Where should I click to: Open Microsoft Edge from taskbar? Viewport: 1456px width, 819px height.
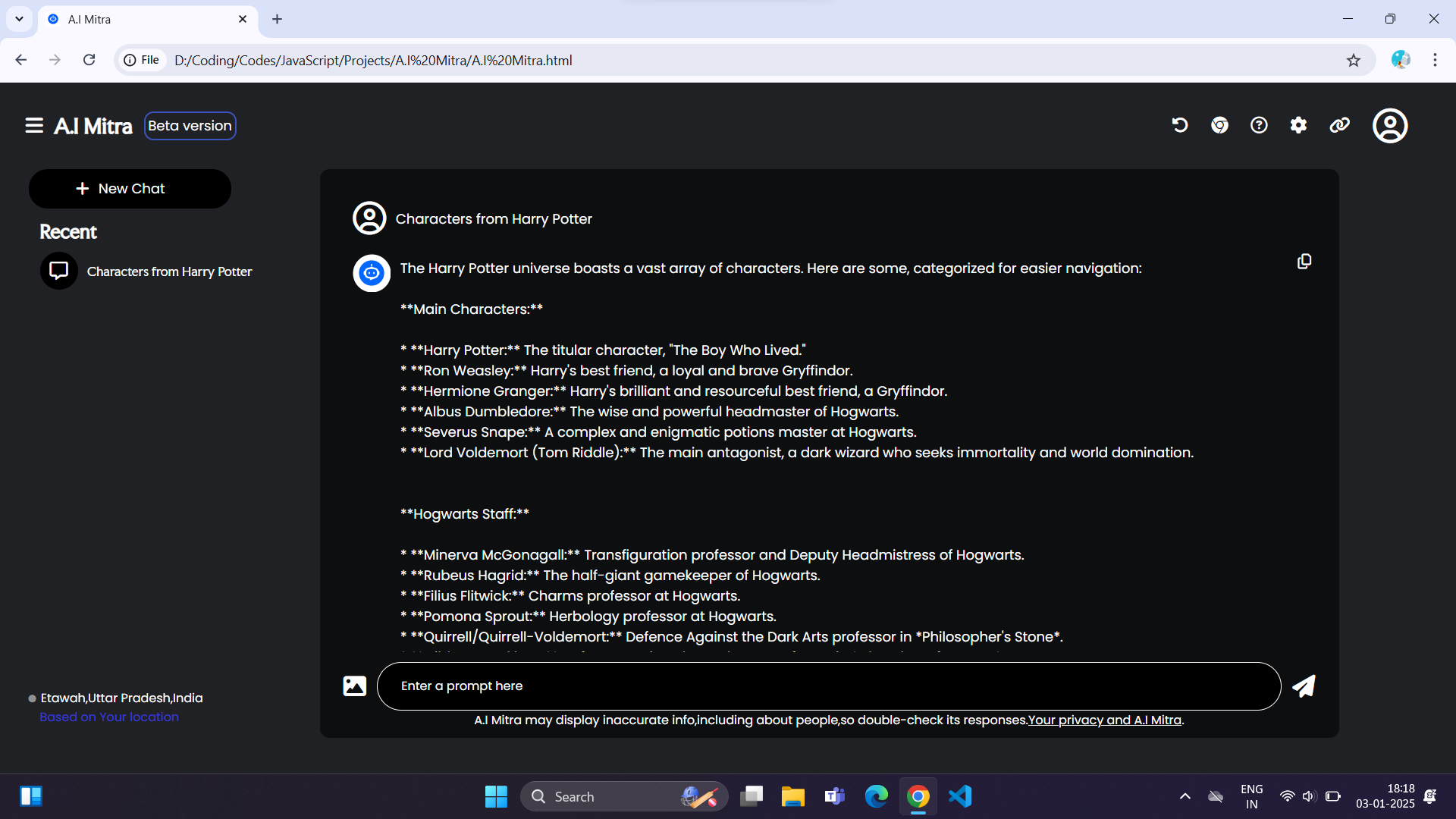(x=877, y=796)
